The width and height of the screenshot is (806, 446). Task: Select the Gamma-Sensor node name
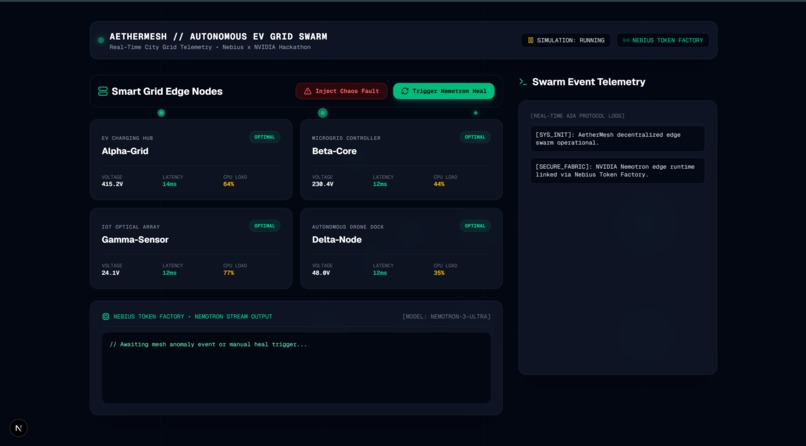[135, 239]
